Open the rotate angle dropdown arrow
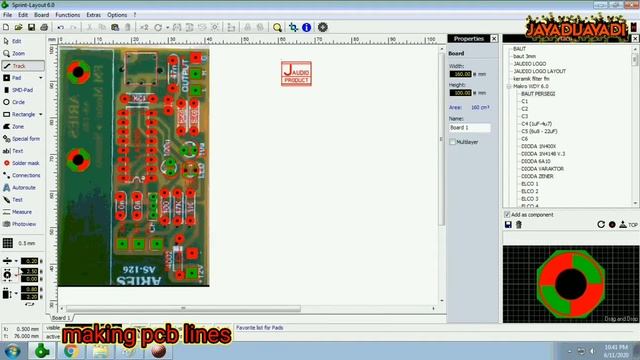 [167, 28]
